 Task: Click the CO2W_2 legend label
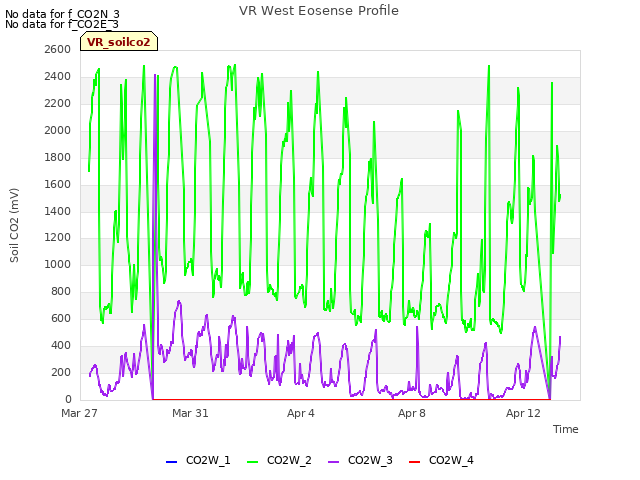[x=289, y=460]
